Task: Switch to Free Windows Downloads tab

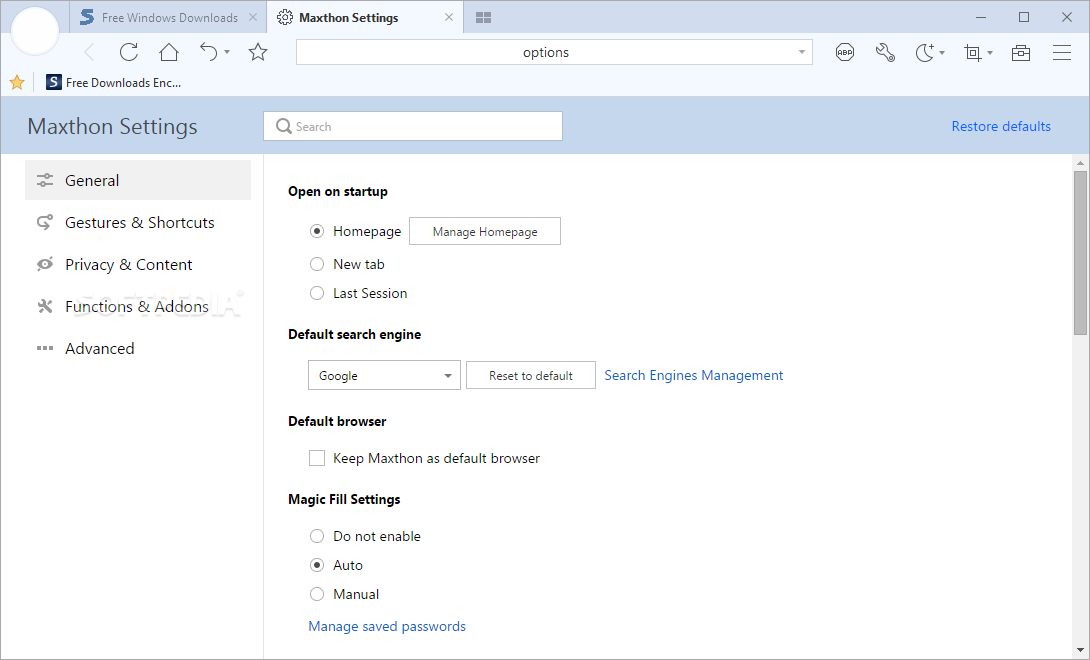Action: click(168, 17)
